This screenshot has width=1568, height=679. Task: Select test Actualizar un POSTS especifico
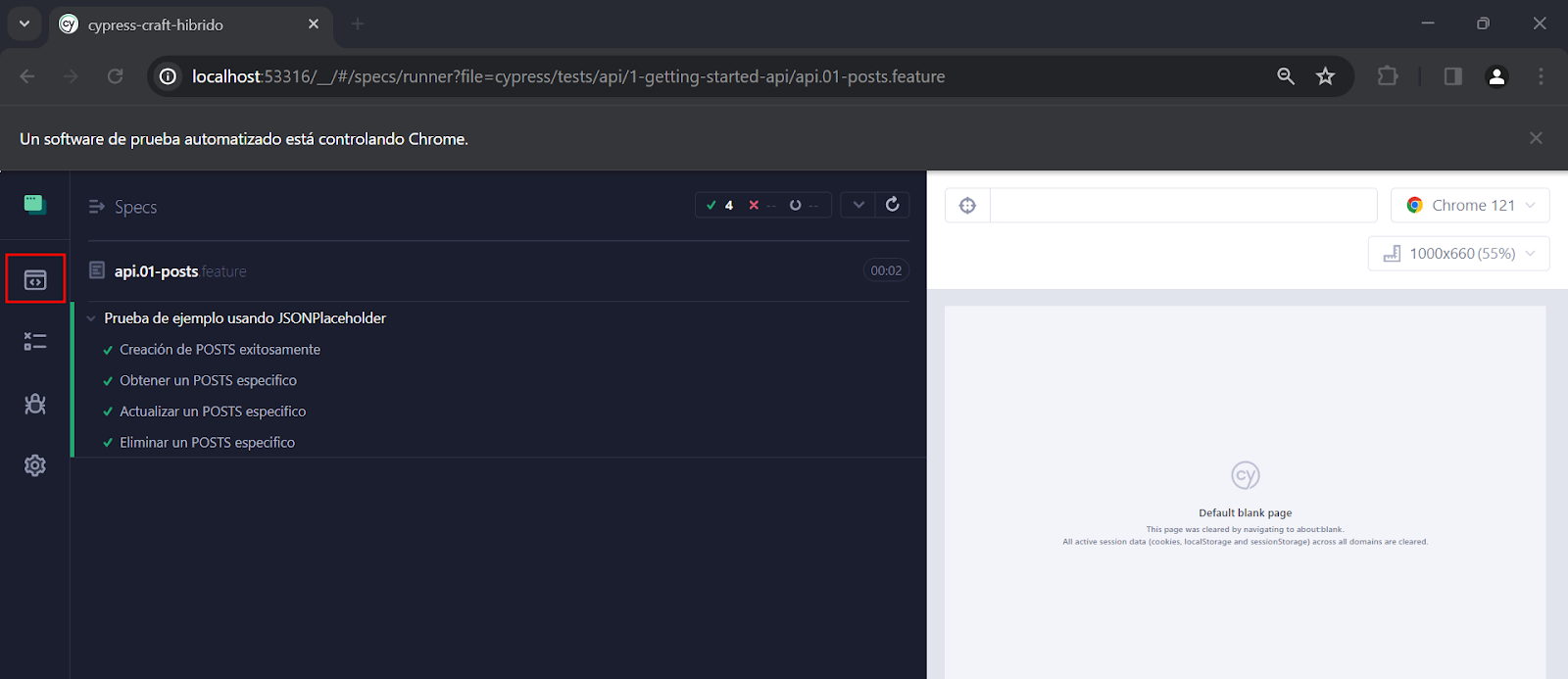click(x=213, y=412)
